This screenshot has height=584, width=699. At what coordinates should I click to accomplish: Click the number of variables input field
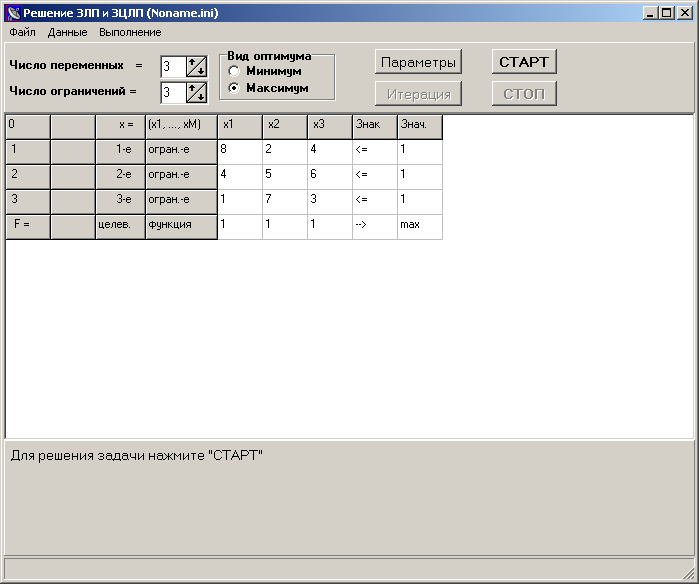tap(173, 67)
